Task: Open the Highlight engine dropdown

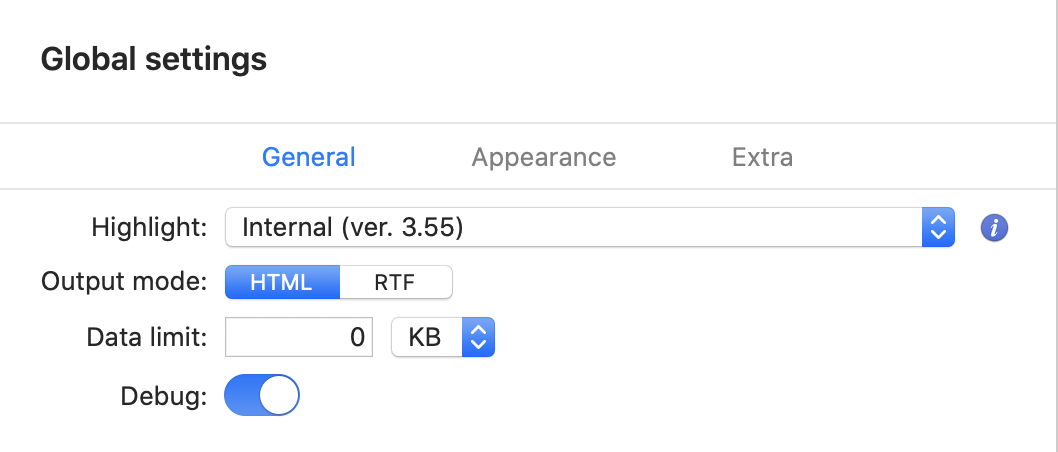Action: (x=590, y=228)
